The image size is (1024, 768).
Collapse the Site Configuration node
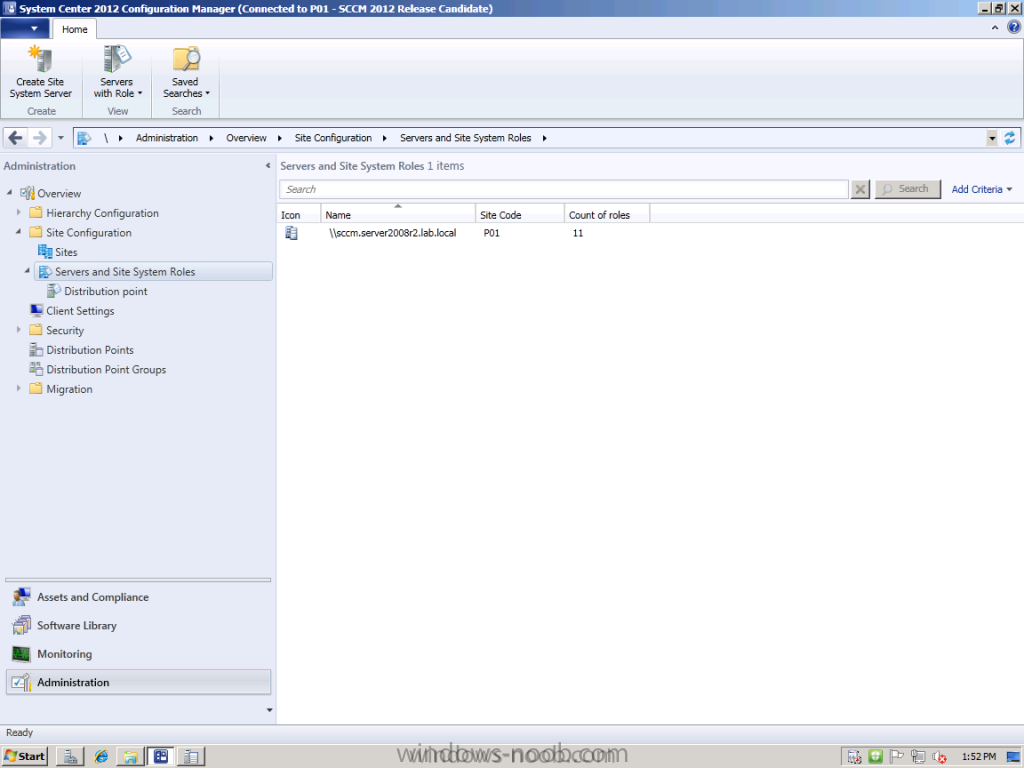click(x=18, y=232)
